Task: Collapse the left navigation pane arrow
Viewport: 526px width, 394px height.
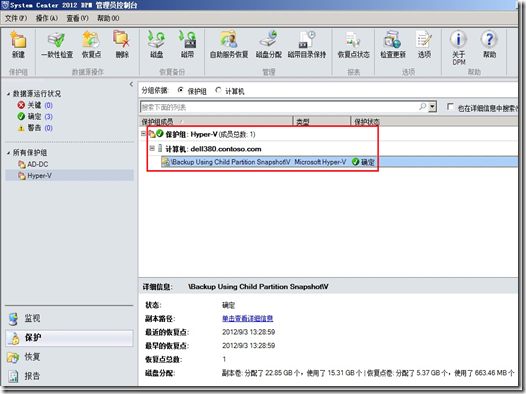Action: [131, 84]
